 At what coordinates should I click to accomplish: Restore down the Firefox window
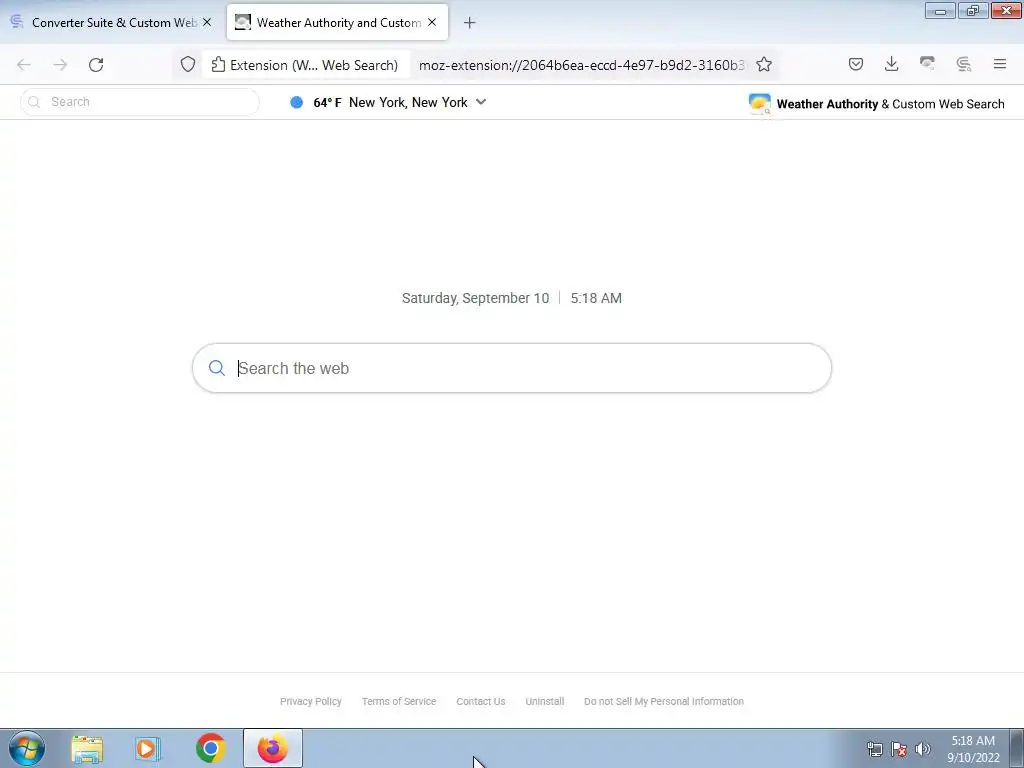coord(973,11)
